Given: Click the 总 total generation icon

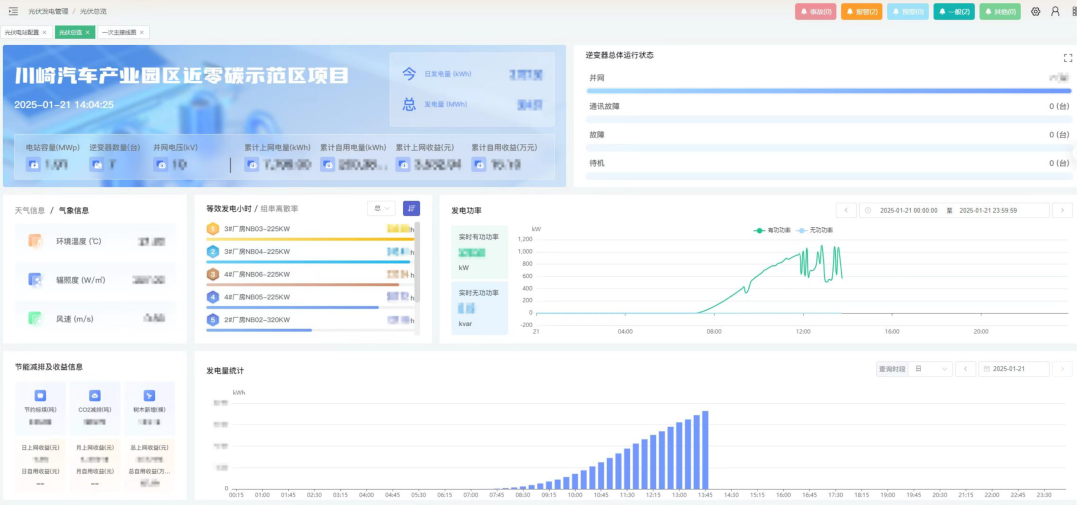Looking at the screenshot, I should tap(409, 105).
